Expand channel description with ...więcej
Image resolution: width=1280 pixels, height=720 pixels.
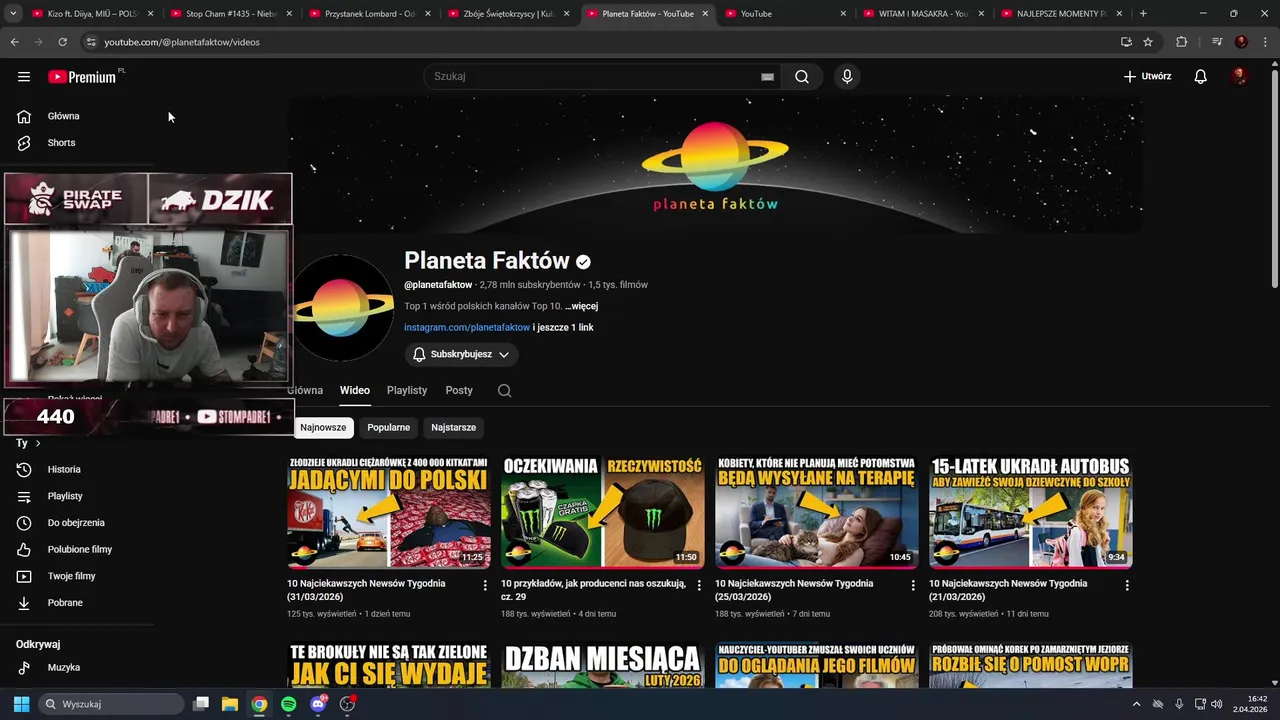coord(581,306)
